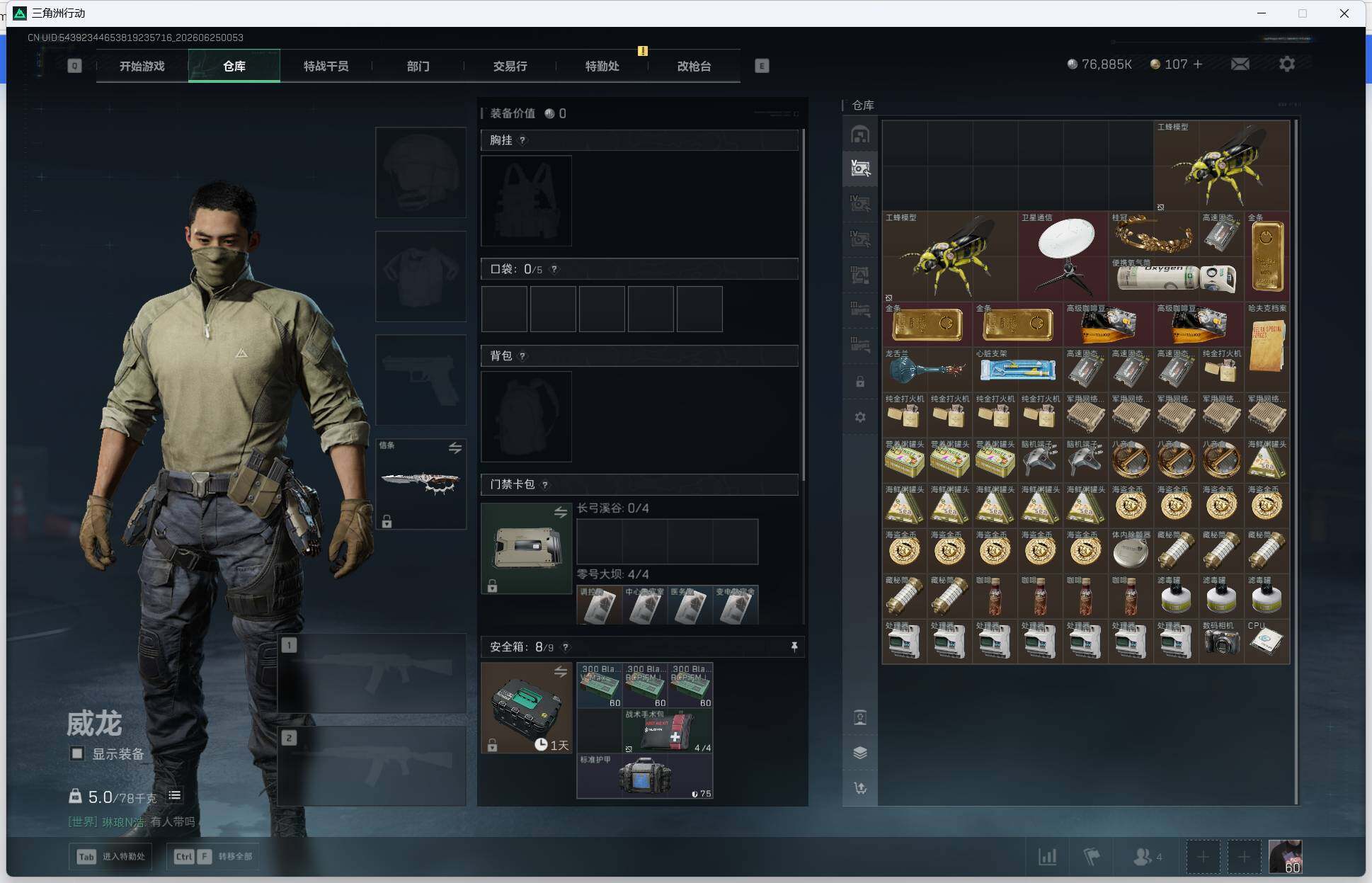
Task: Click the lock icon on the knife slot
Action: 387,522
